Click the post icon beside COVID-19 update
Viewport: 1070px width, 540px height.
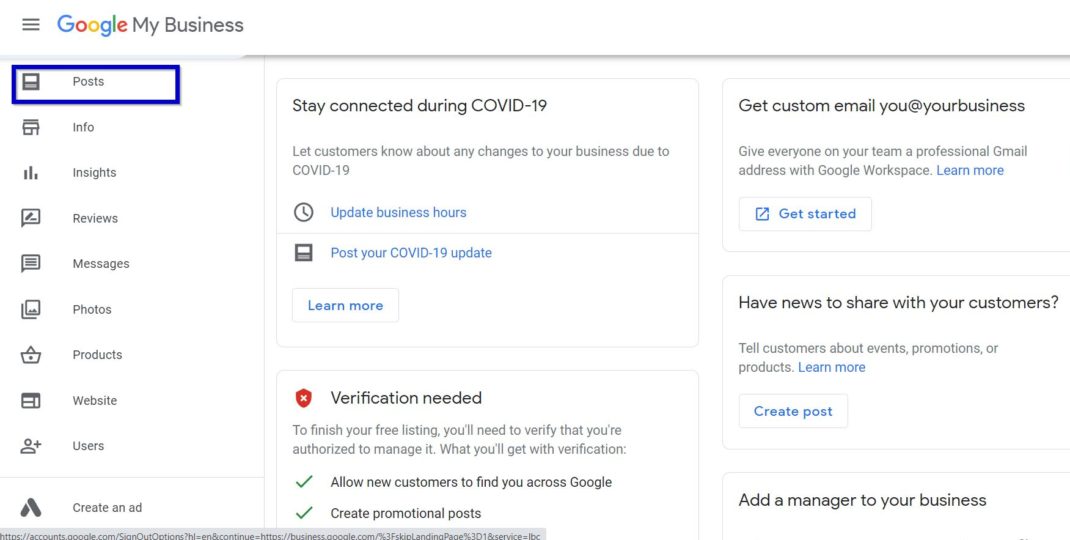click(x=304, y=253)
